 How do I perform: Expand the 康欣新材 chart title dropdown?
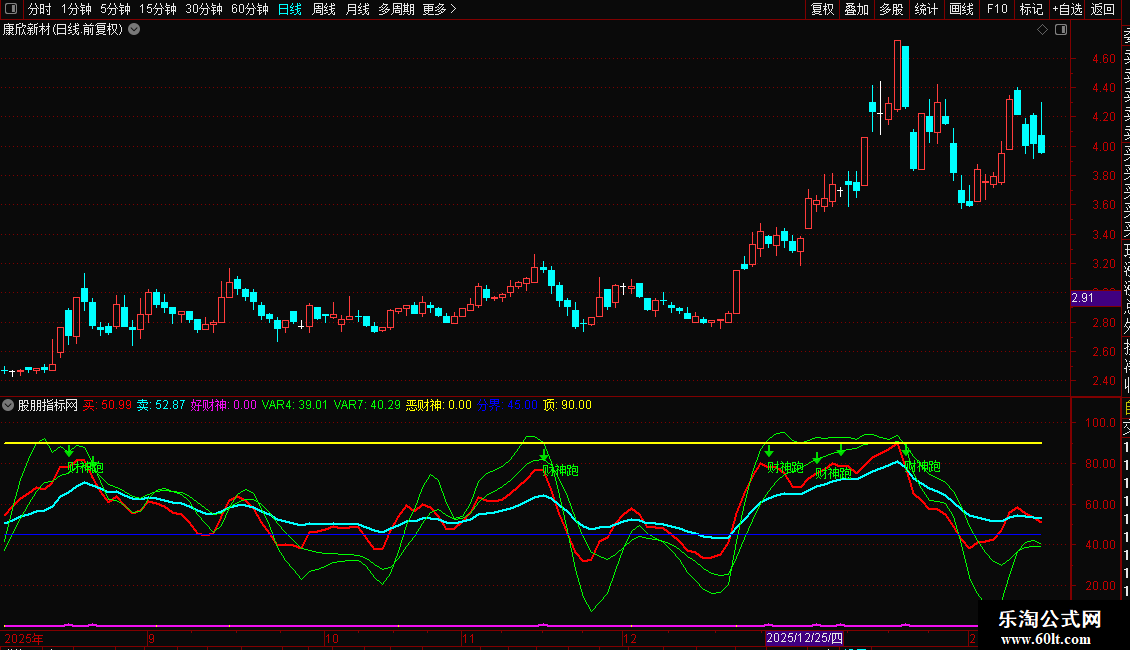pos(134,29)
